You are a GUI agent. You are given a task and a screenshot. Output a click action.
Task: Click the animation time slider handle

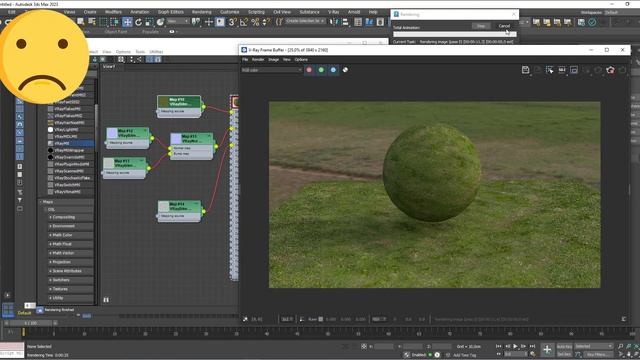click(30, 323)
